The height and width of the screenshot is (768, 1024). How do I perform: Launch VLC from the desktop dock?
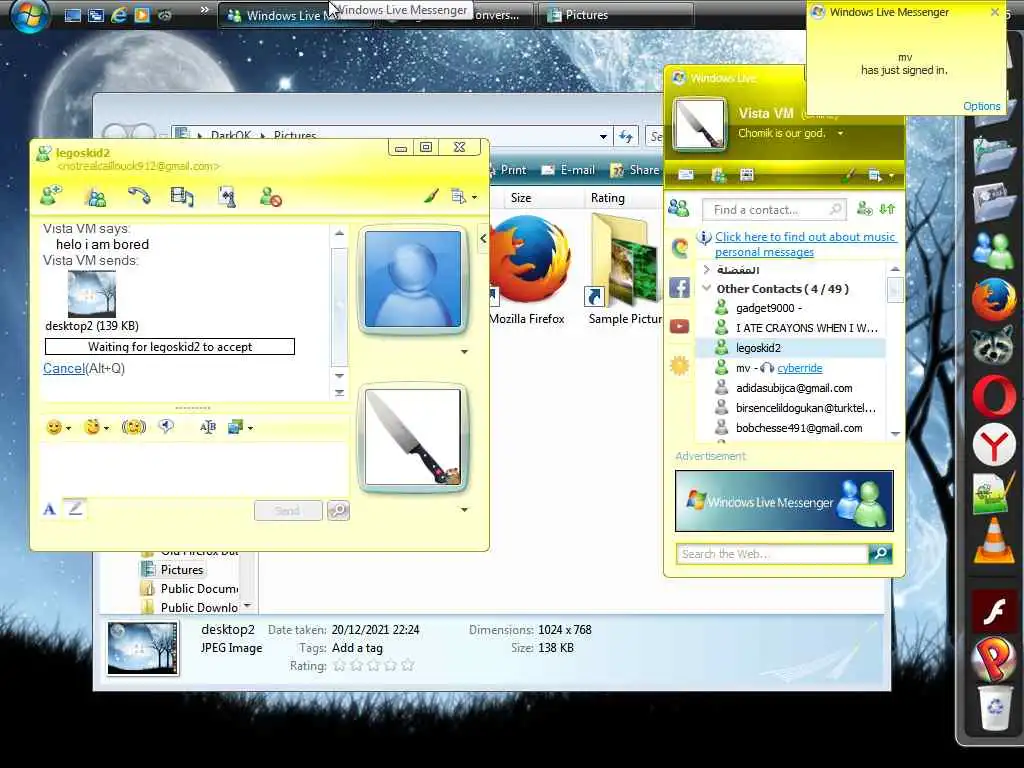coord(993,539)
